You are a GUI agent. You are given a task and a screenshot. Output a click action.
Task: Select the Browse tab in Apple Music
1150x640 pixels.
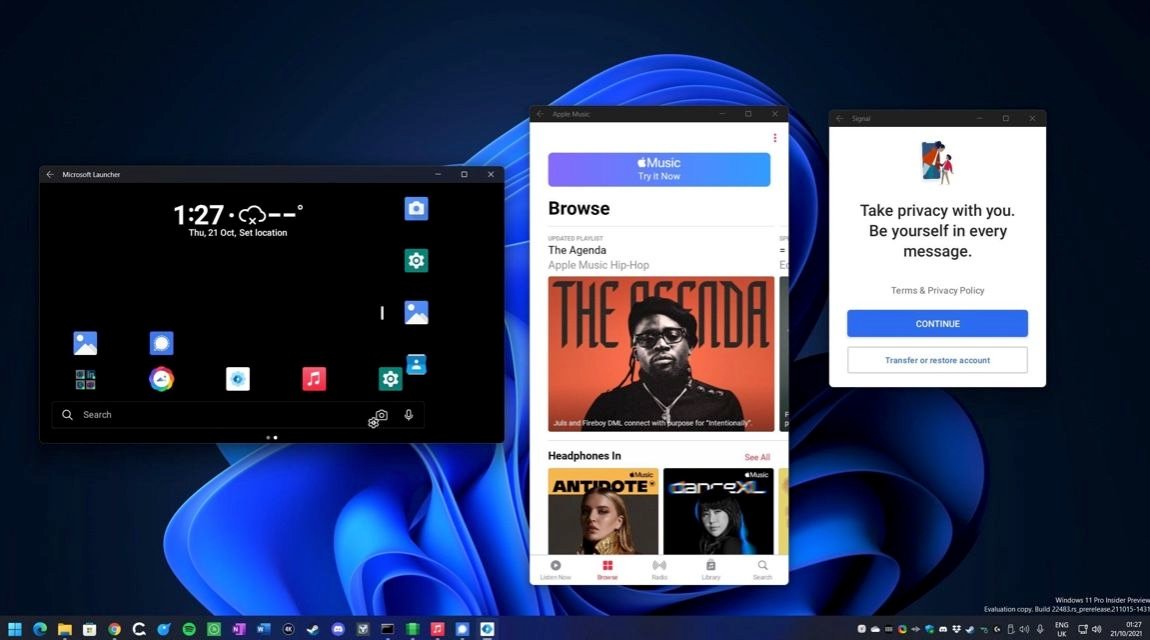coord(607,570)
